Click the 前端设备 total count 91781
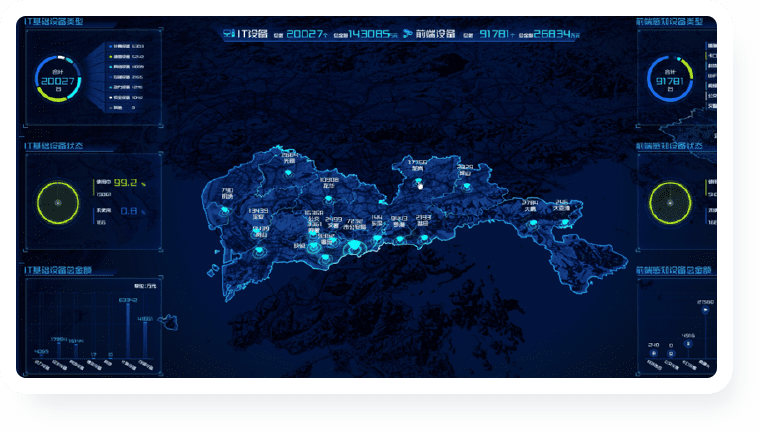Viewport: 760px width, 432px height. click(494, 33)
